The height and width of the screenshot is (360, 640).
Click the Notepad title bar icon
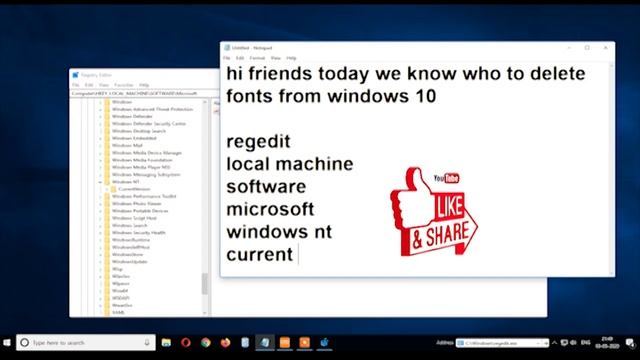[227, 48]
